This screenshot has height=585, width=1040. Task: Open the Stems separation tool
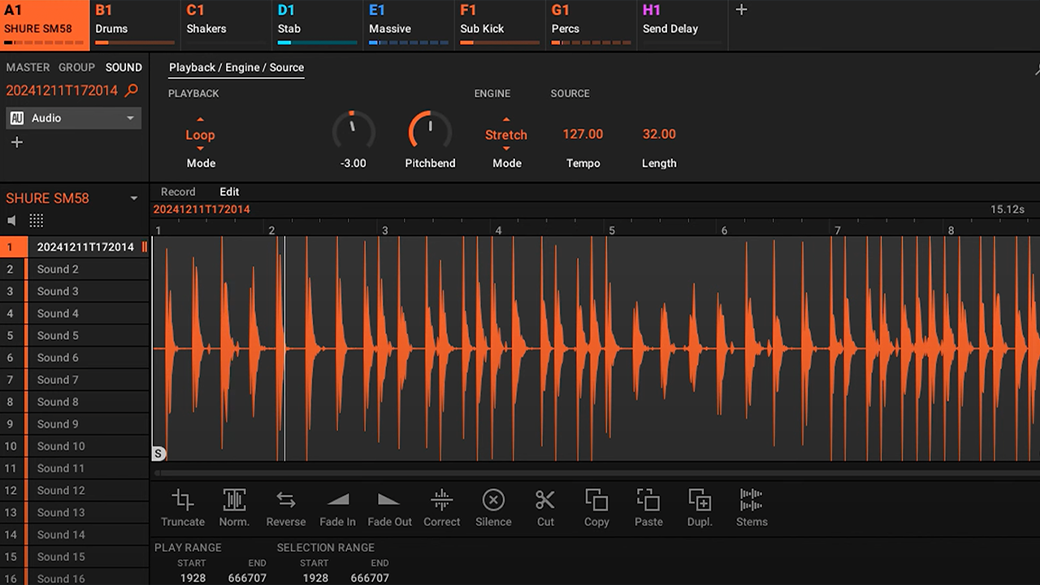[x=751, y=500]
